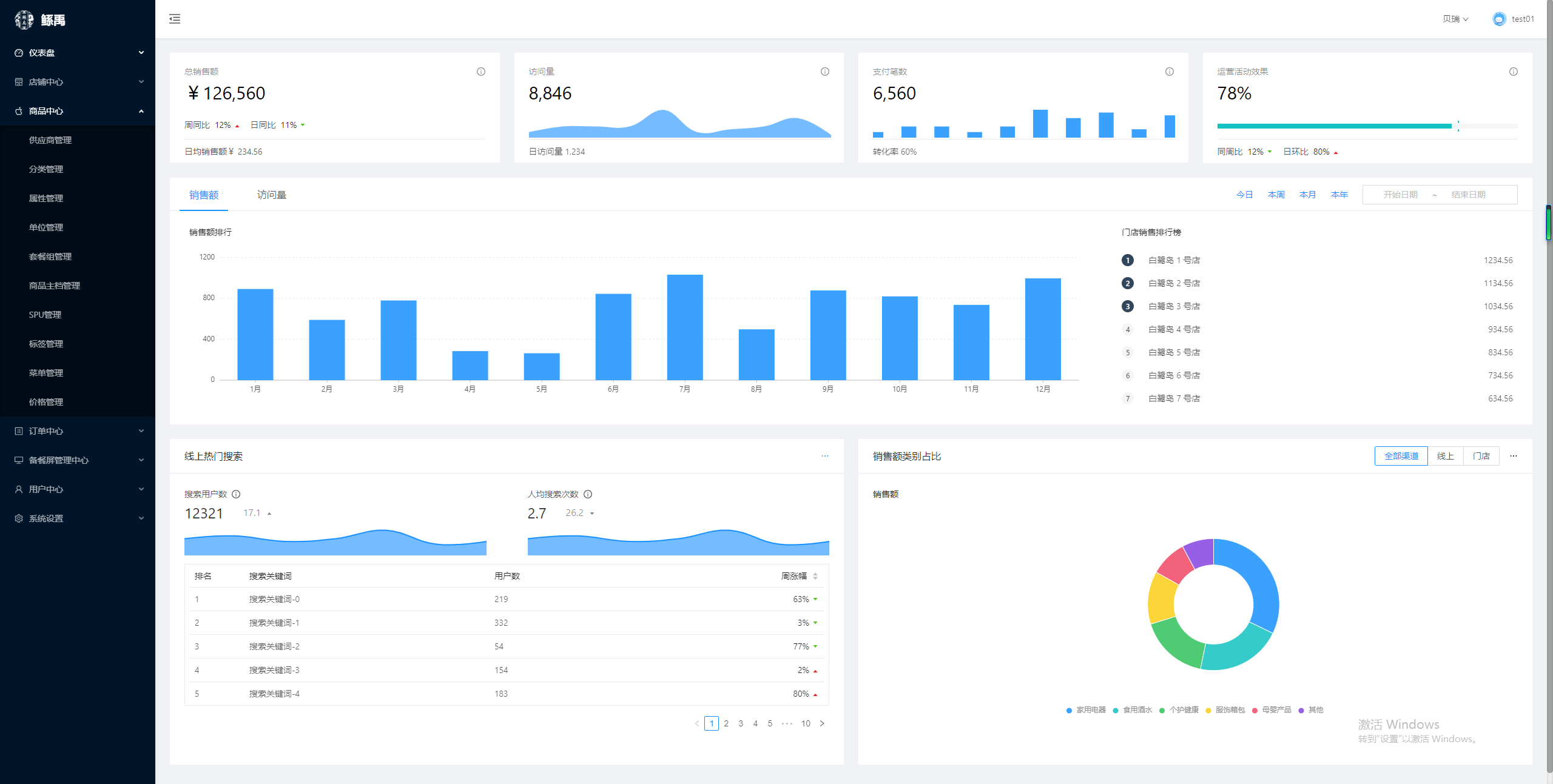Toggle 家用电器 legend color dot

coord(1069,710)
